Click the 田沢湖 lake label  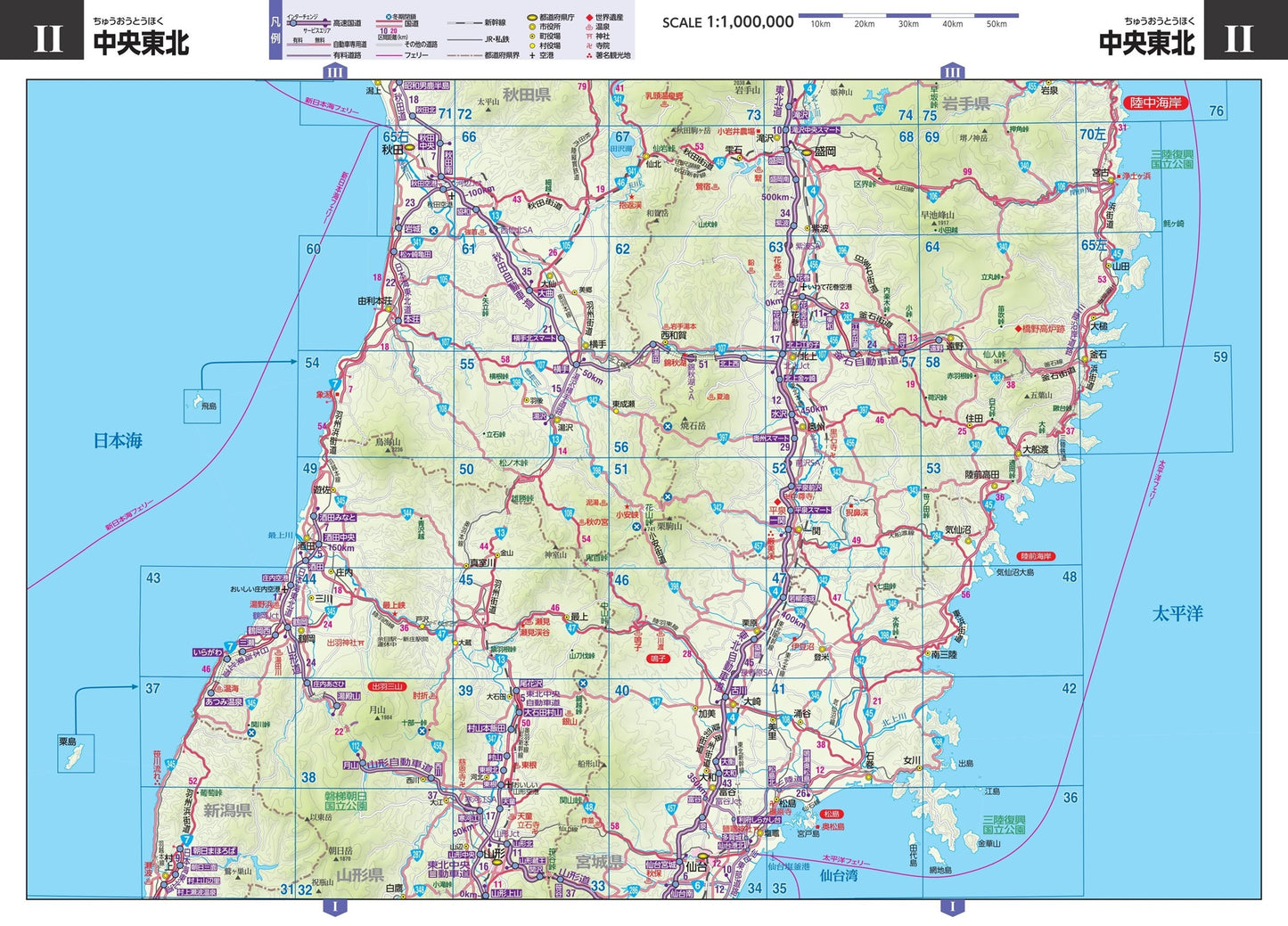point(620,150)
